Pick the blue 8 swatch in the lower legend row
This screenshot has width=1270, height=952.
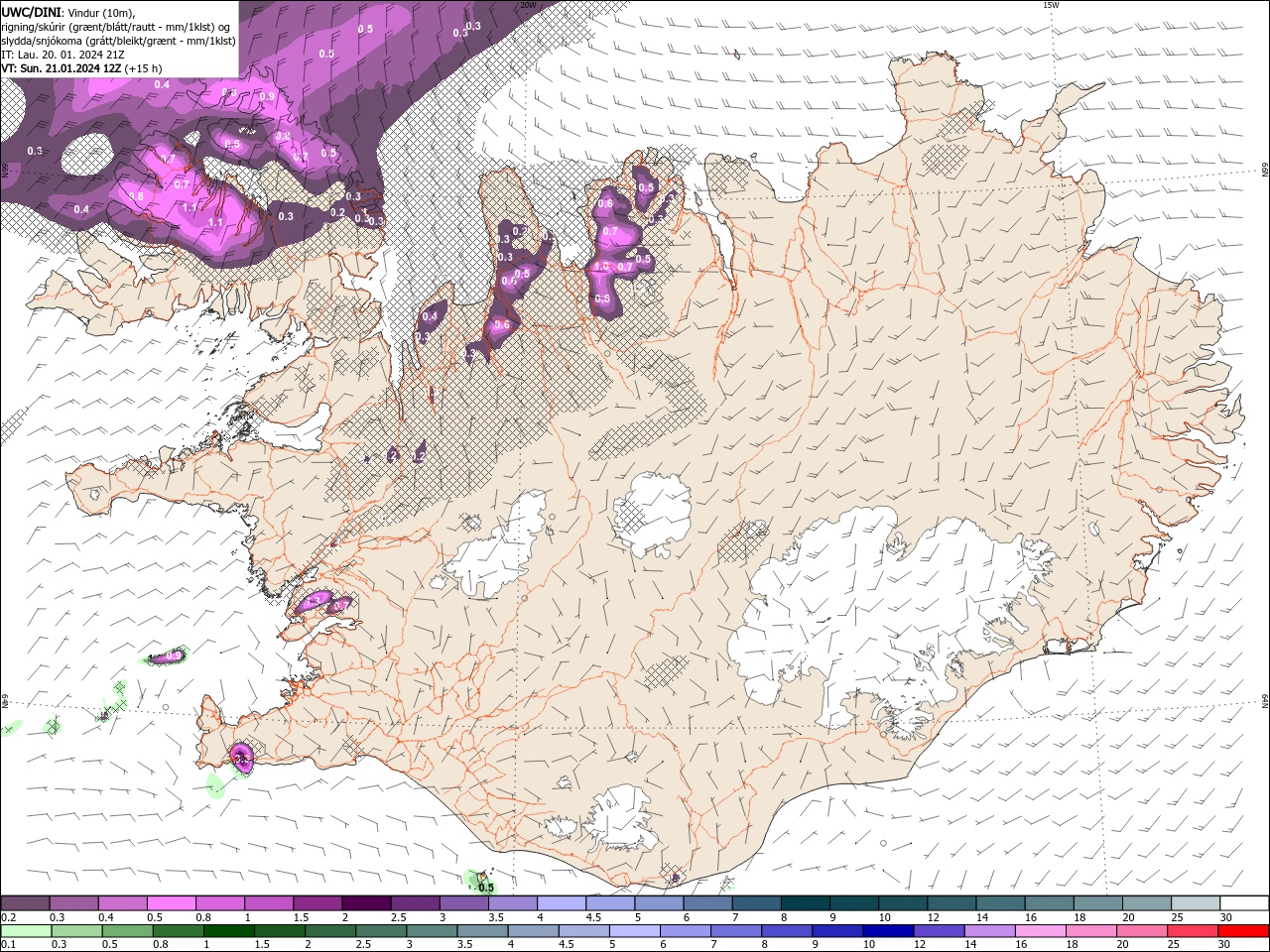[787, 931]
